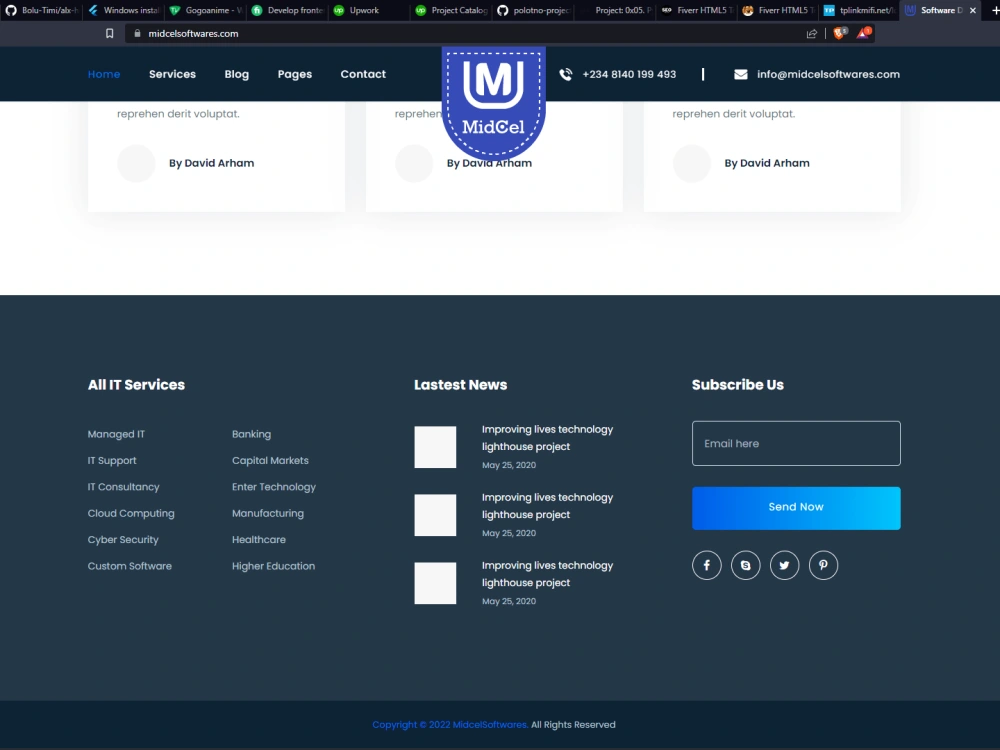Image resolution: width=1000 pixels, height=750 pixels.
Task: Open the Blog nav menu
Action: [x=237, y=74]
